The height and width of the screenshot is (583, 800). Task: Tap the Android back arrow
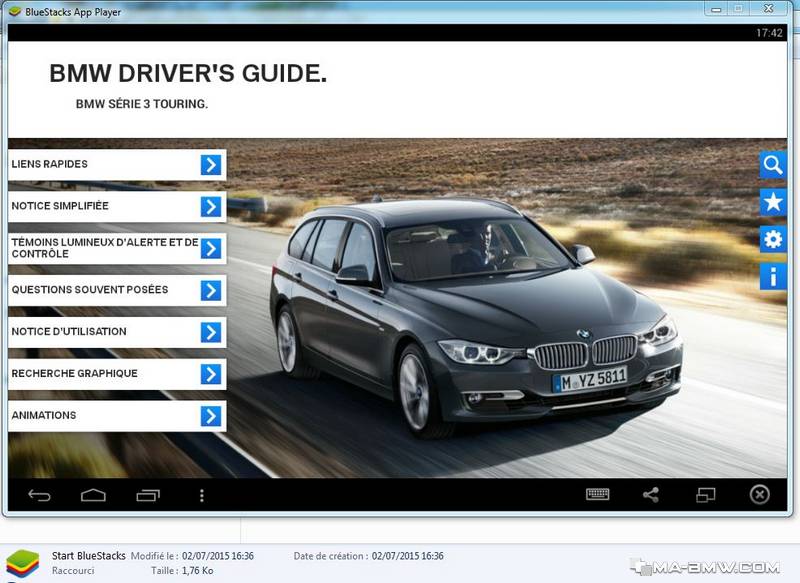tap(39, 495)
